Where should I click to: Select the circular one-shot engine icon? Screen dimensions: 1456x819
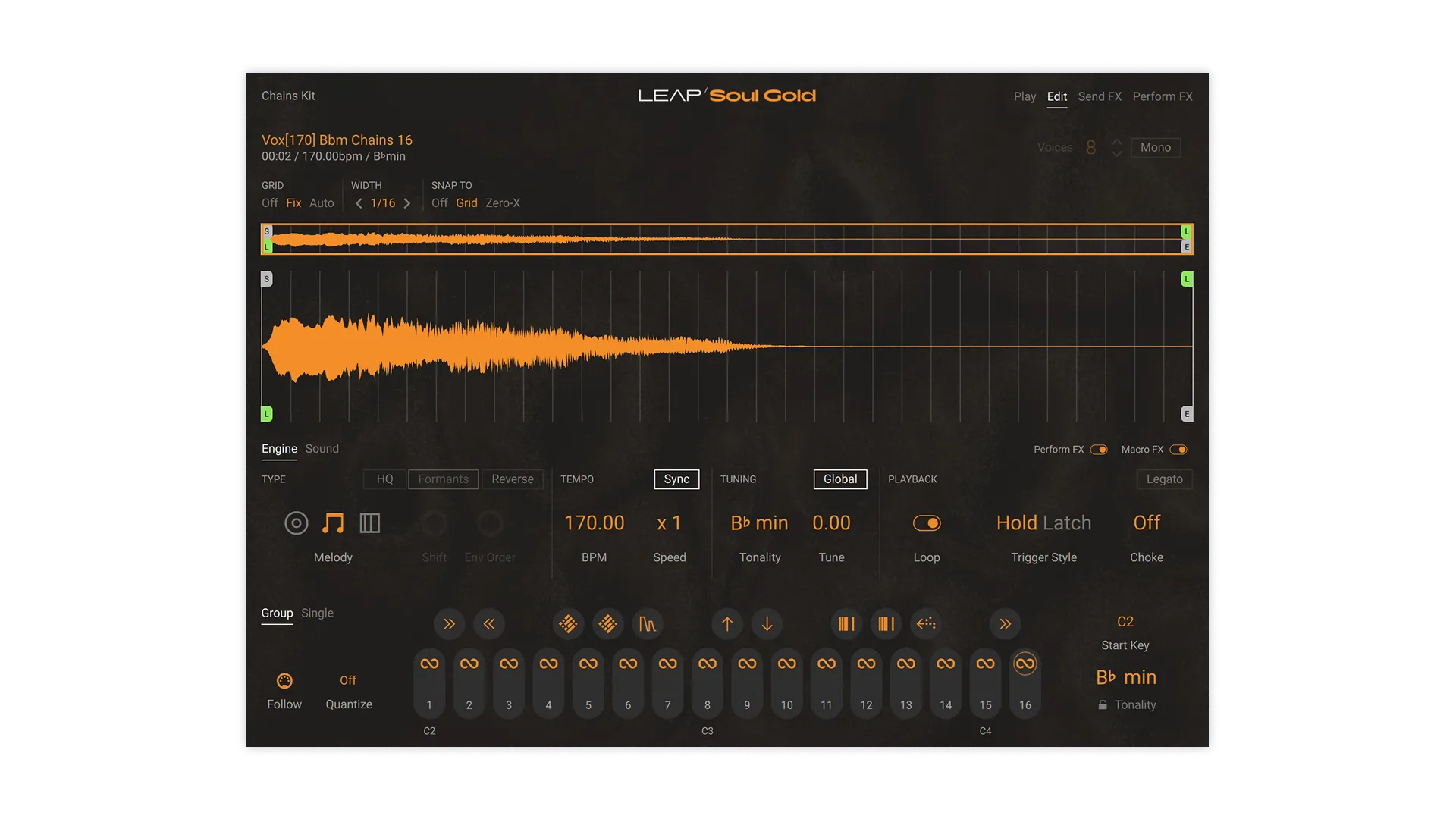click(296, 523)
